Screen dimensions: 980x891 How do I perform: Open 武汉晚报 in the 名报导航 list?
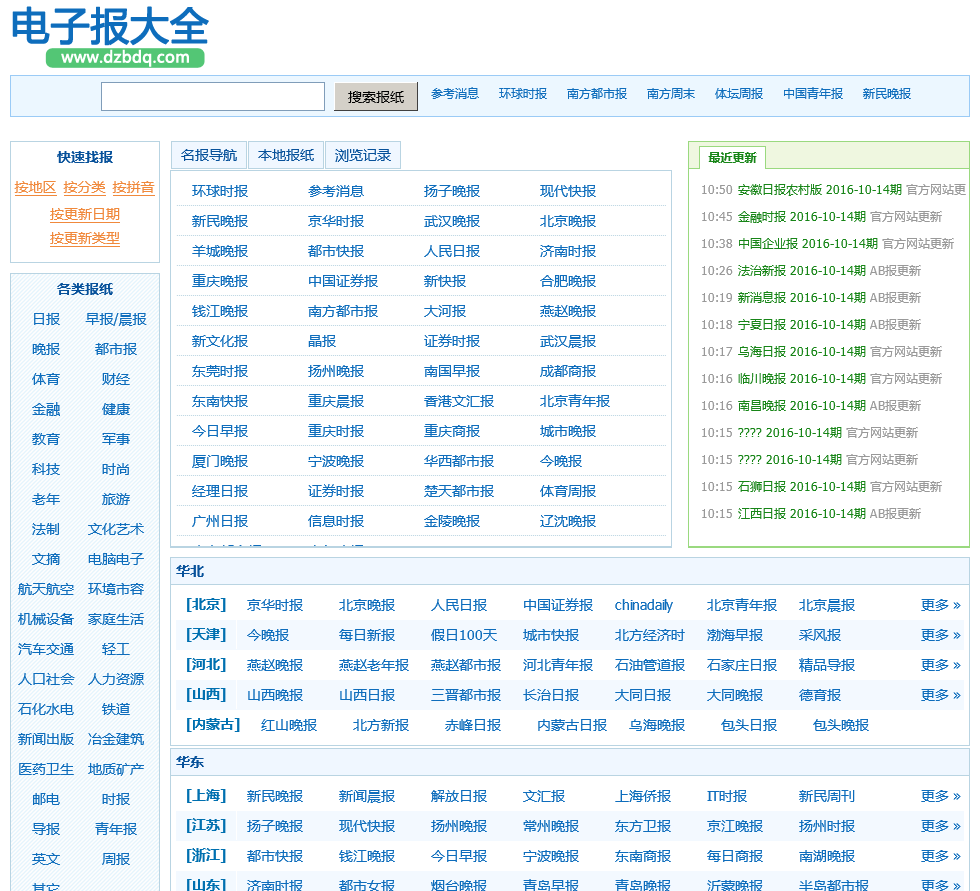452,221
